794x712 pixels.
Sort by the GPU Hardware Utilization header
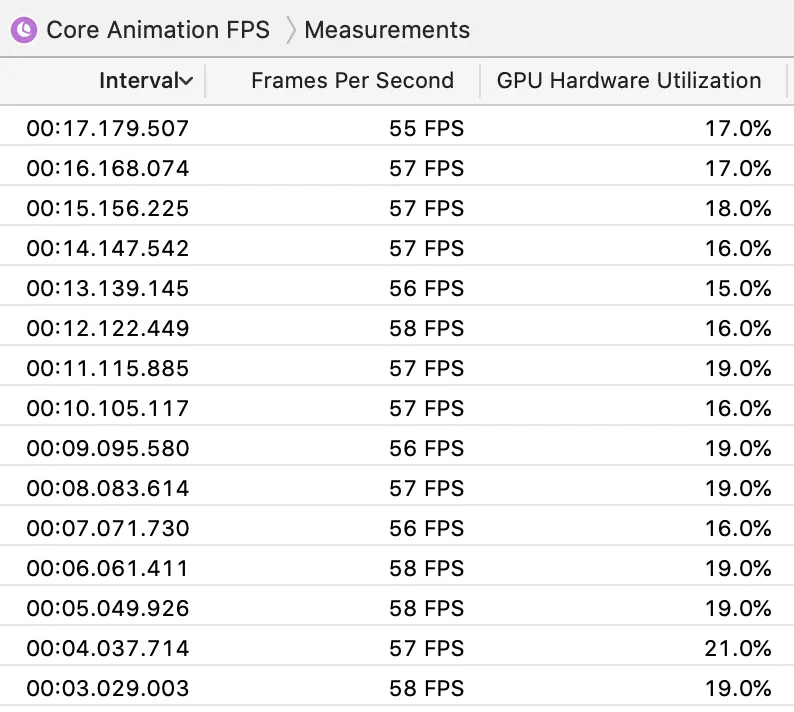(x=628, y=81)
